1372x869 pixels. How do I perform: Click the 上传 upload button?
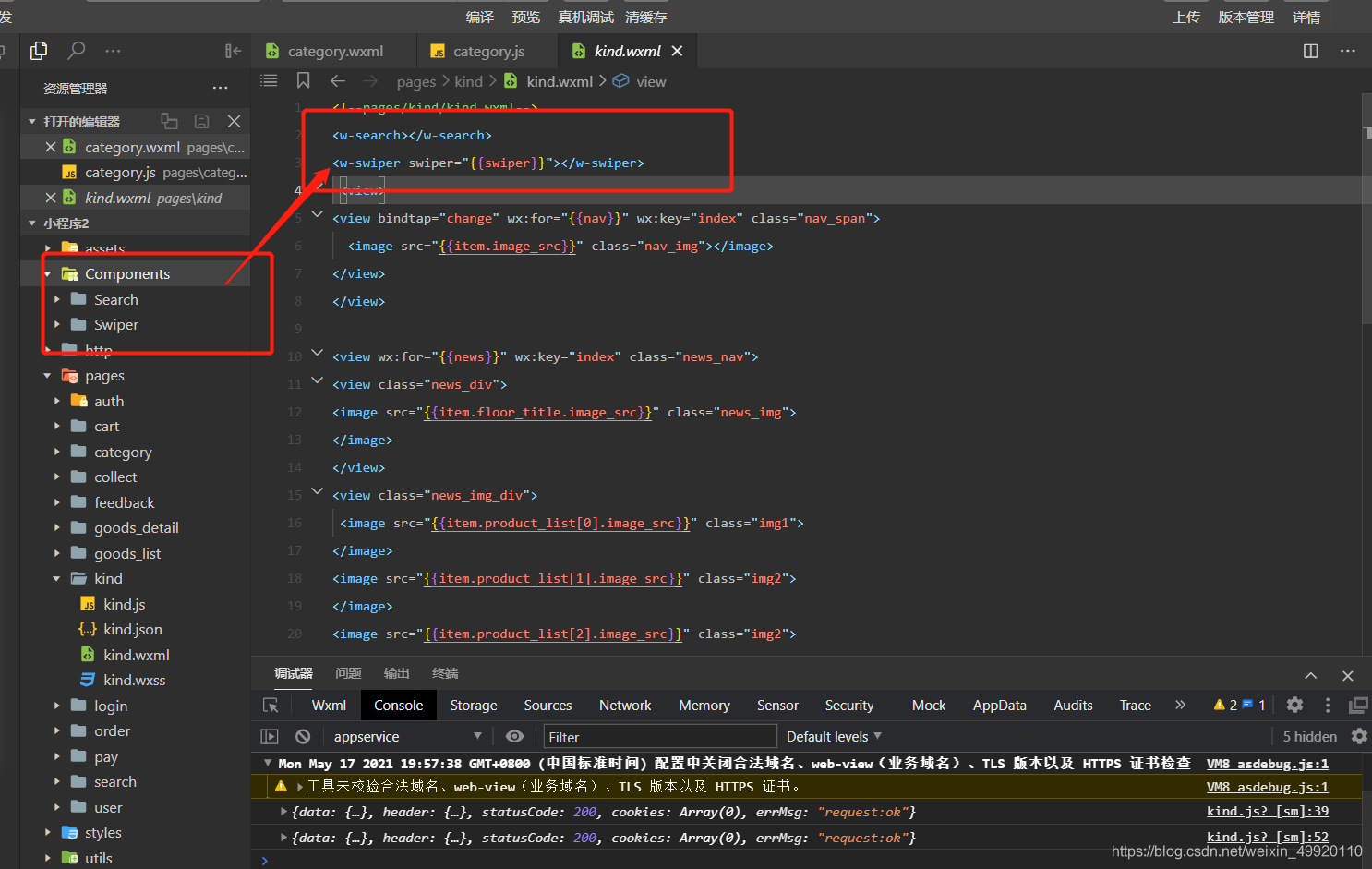point(1186,18)
